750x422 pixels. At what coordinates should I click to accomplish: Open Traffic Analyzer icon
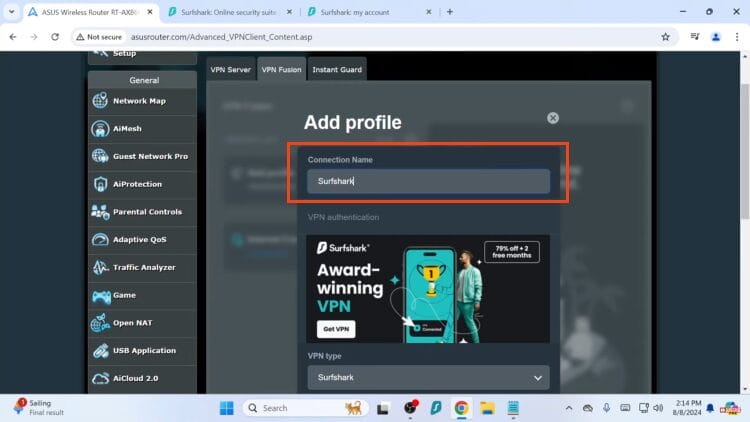pyautogui.click(x=100, y=267)
